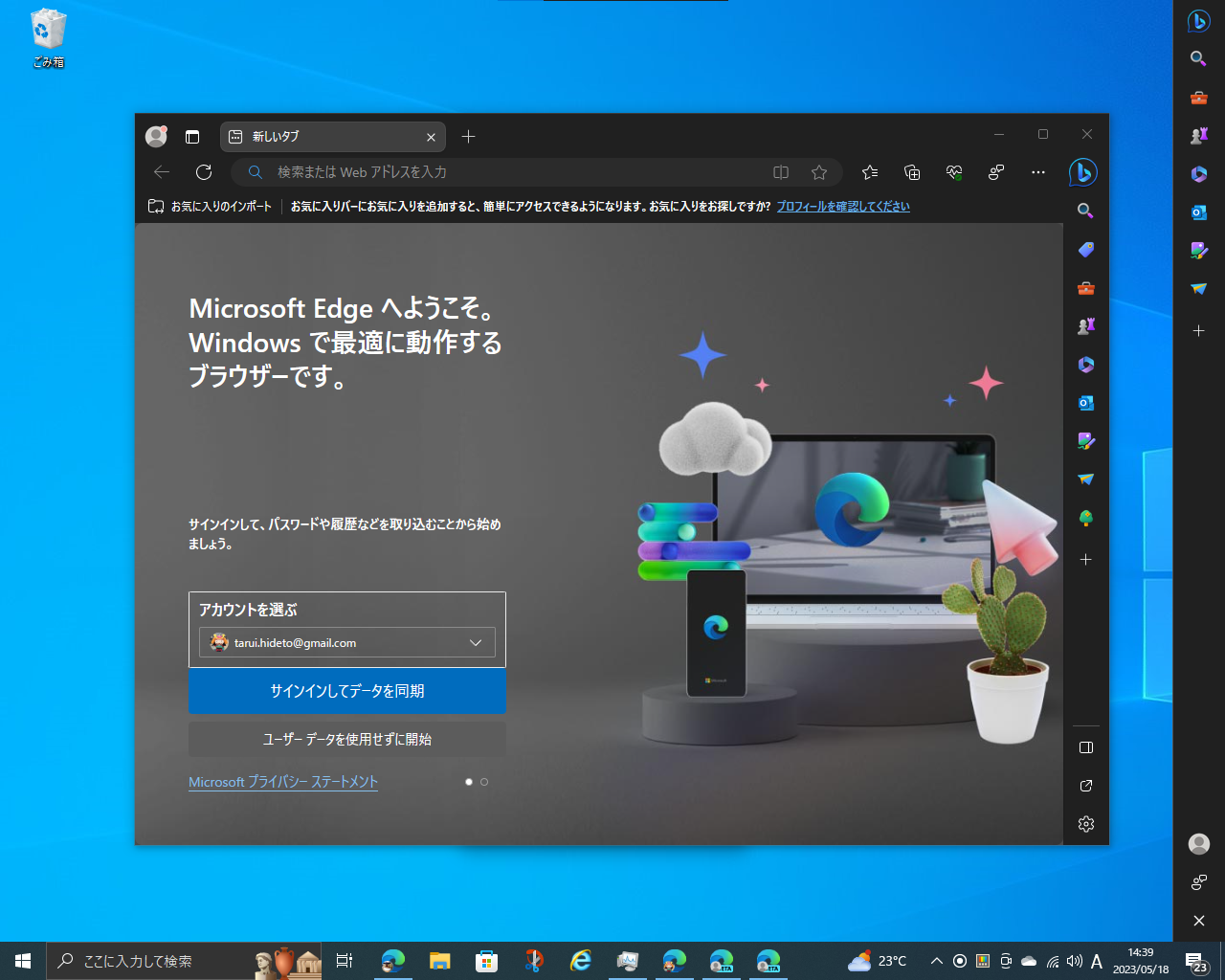
Task: Click ユーザー データを使用せずに開始 button
Action: [x=347, y=739]
